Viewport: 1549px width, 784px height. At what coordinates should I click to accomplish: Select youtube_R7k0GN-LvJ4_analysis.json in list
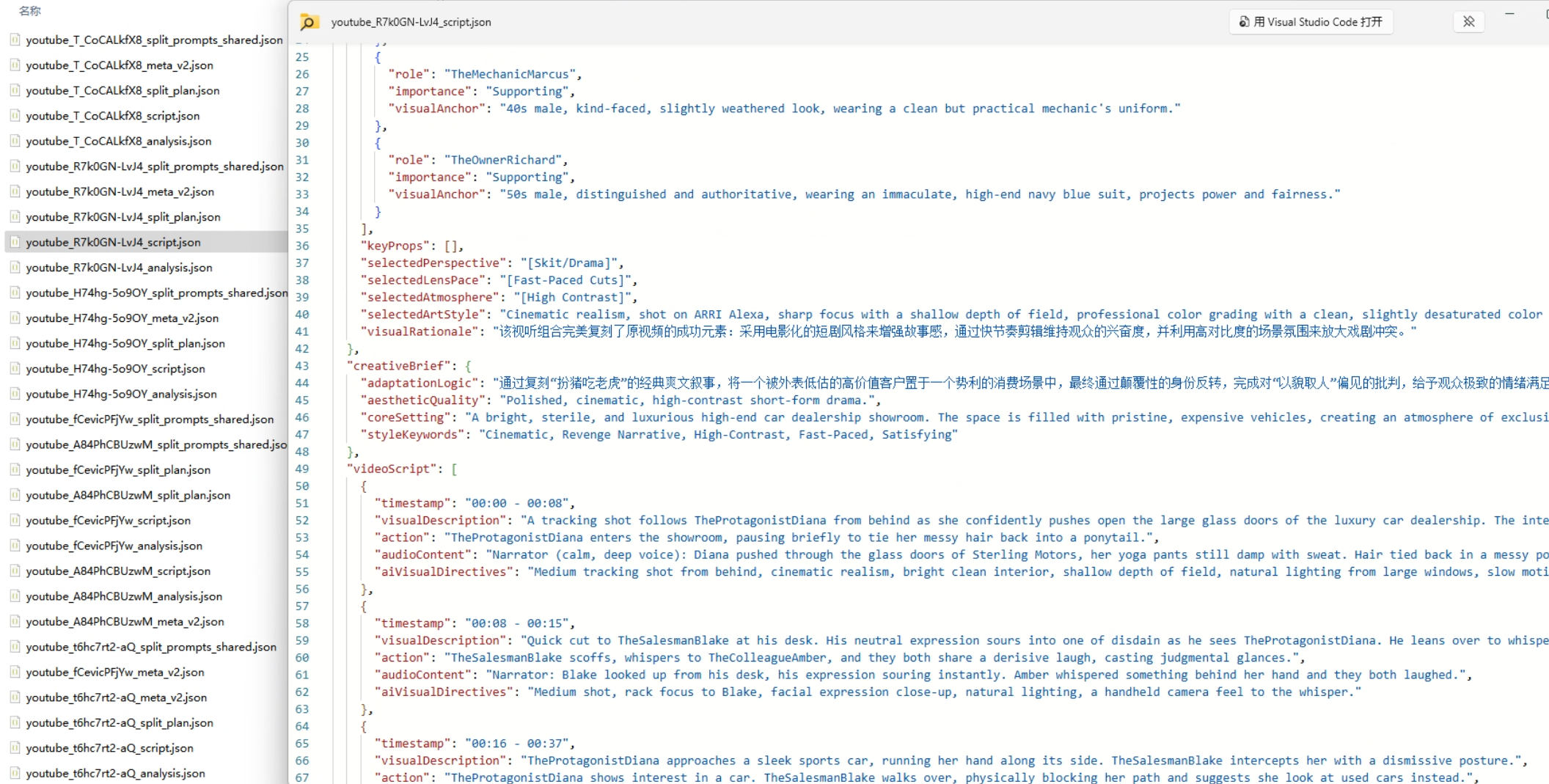tap(119, 268)
